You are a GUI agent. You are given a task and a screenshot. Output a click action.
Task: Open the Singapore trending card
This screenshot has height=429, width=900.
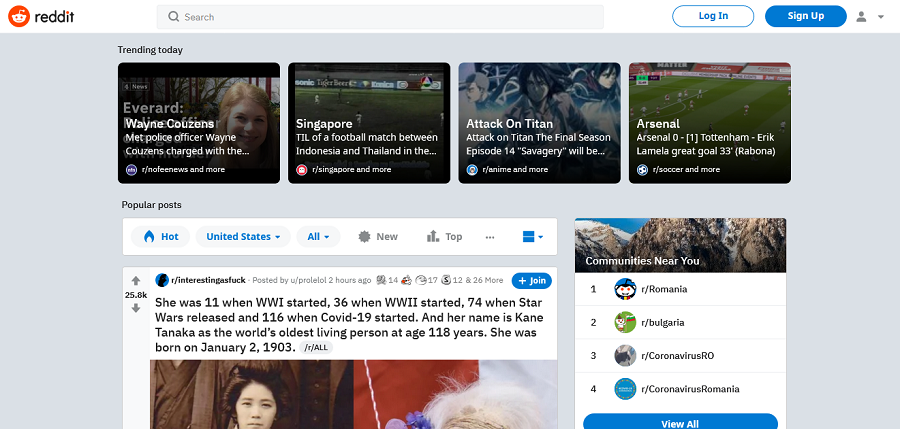(369, 123)
